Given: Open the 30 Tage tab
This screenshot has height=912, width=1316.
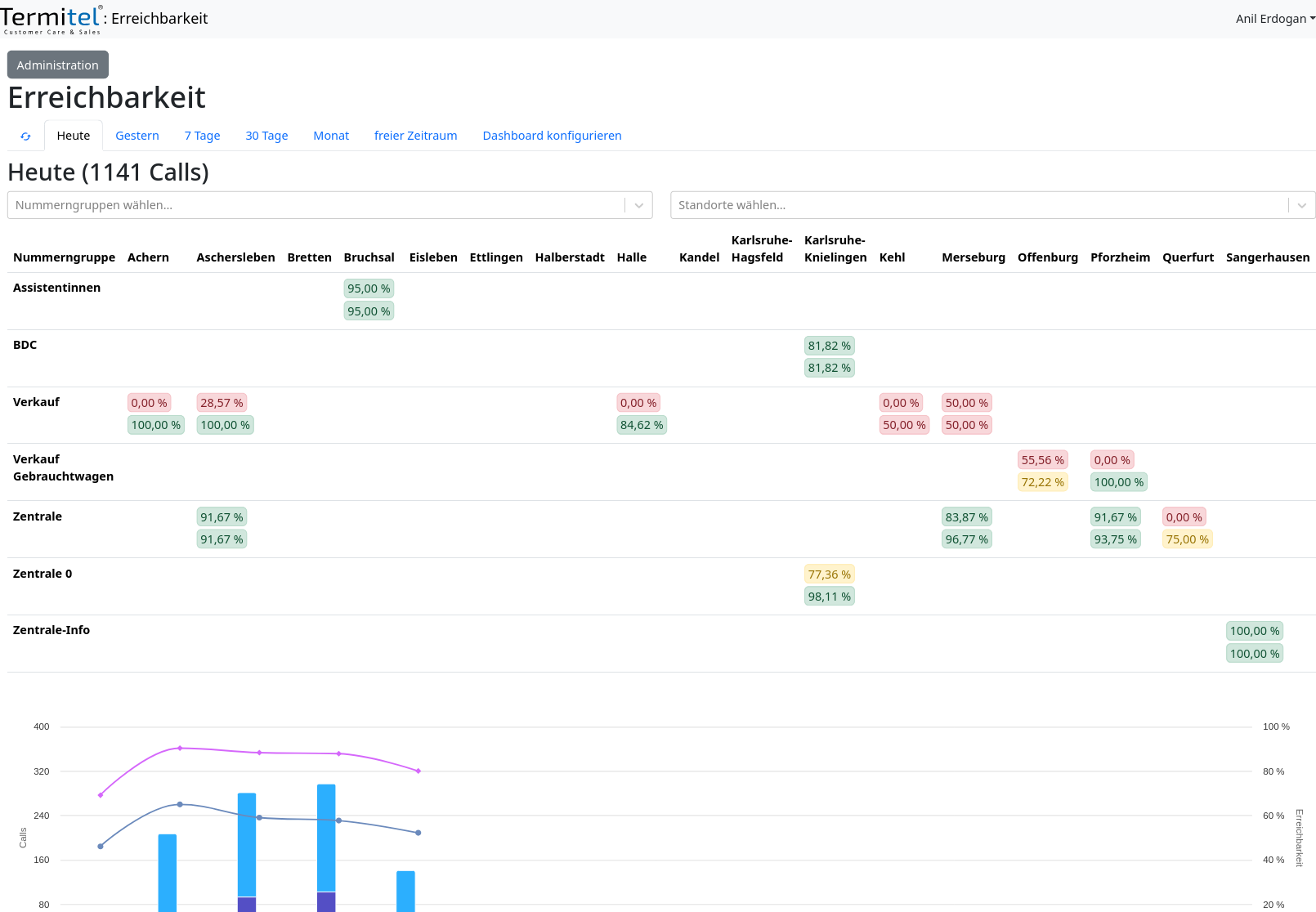Looking at the screenshot, I should 266,136.
